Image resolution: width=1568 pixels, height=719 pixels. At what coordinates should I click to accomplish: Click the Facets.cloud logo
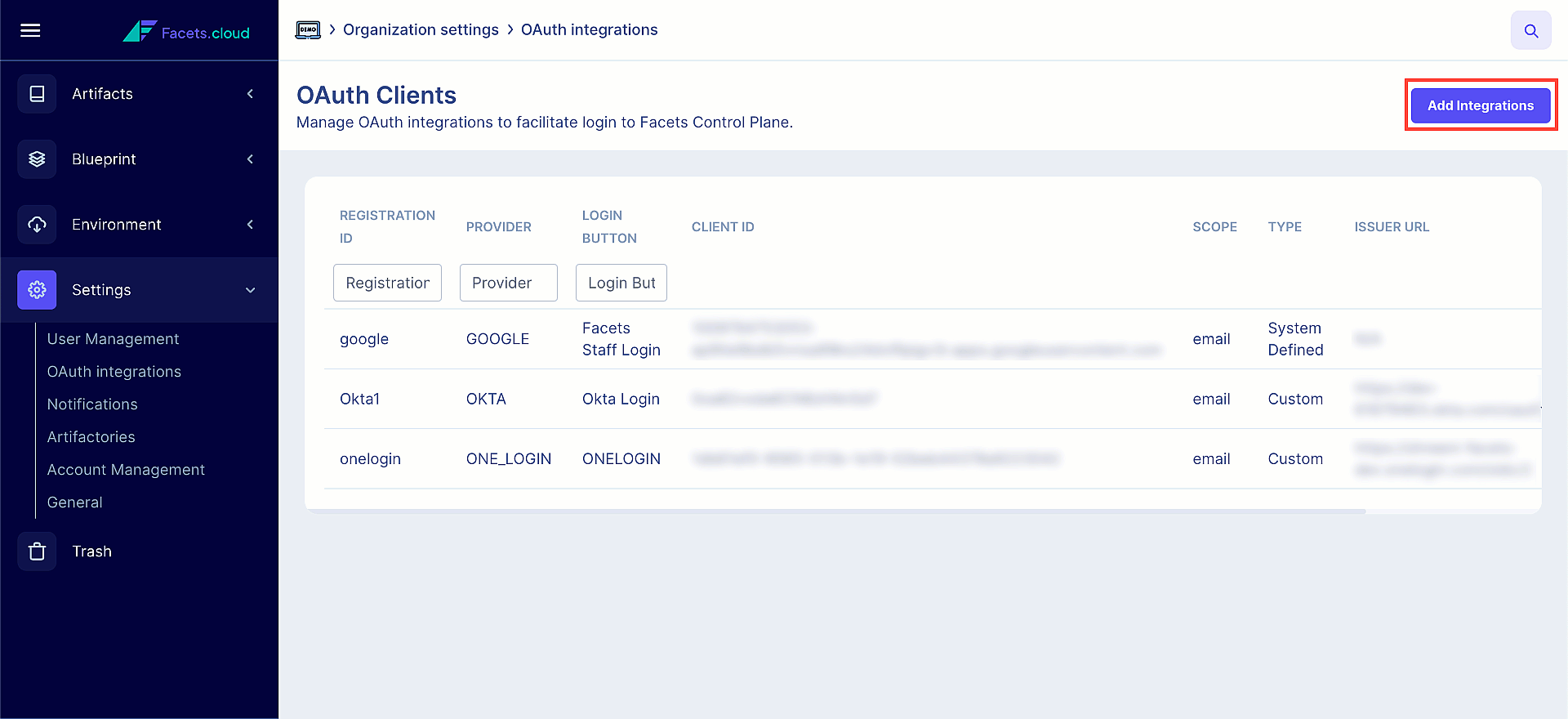[186, 31]
